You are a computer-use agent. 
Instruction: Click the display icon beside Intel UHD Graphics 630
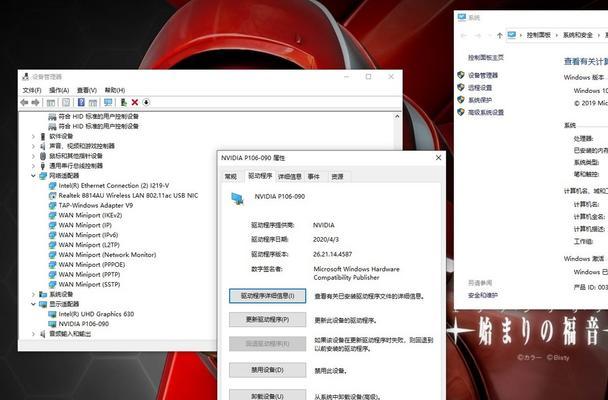pos(52,314)
